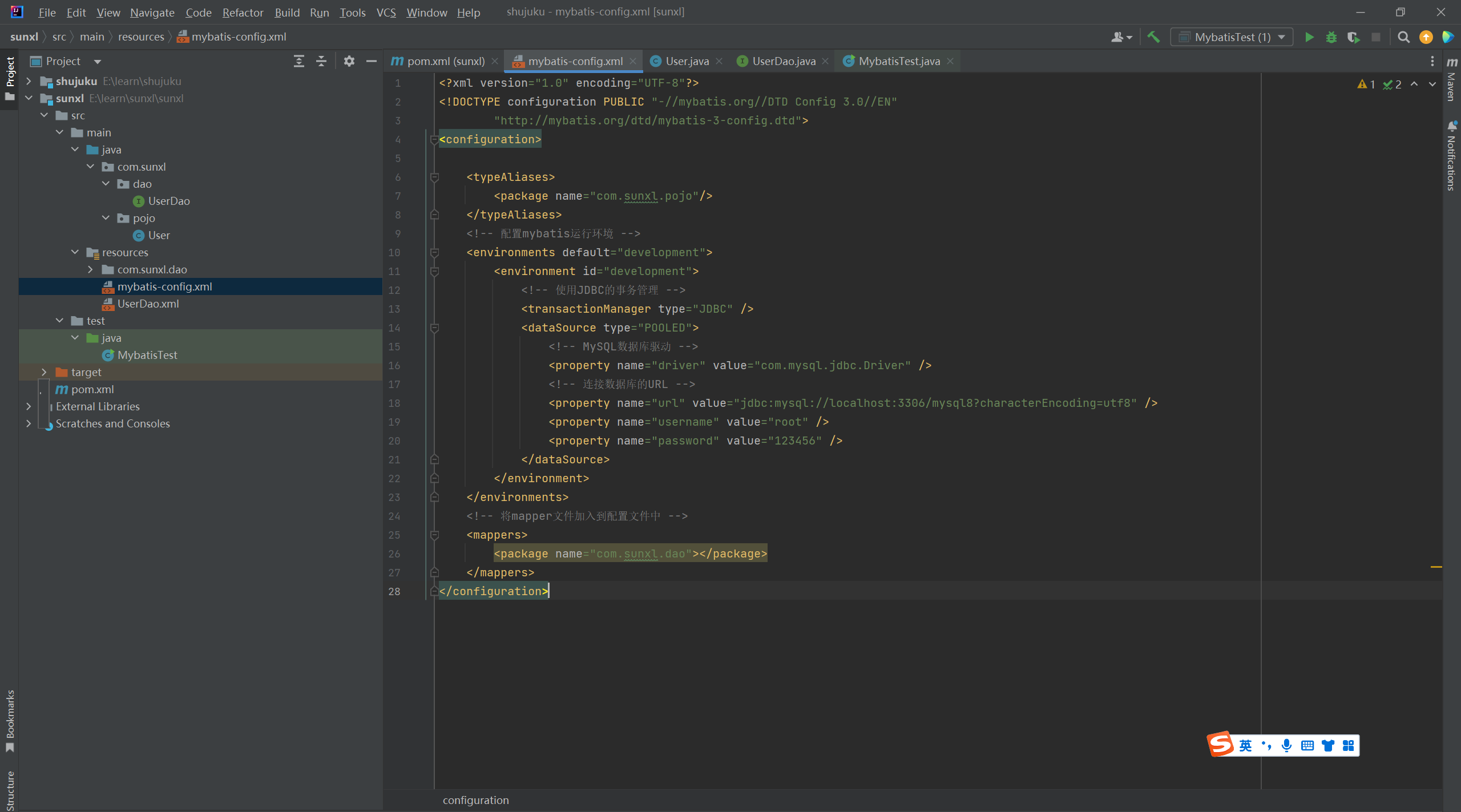This screenshot has width=1461, height=812.
Task: Click the yellow warning stripe in the error gutter
Action: (x=1436, y=567)
